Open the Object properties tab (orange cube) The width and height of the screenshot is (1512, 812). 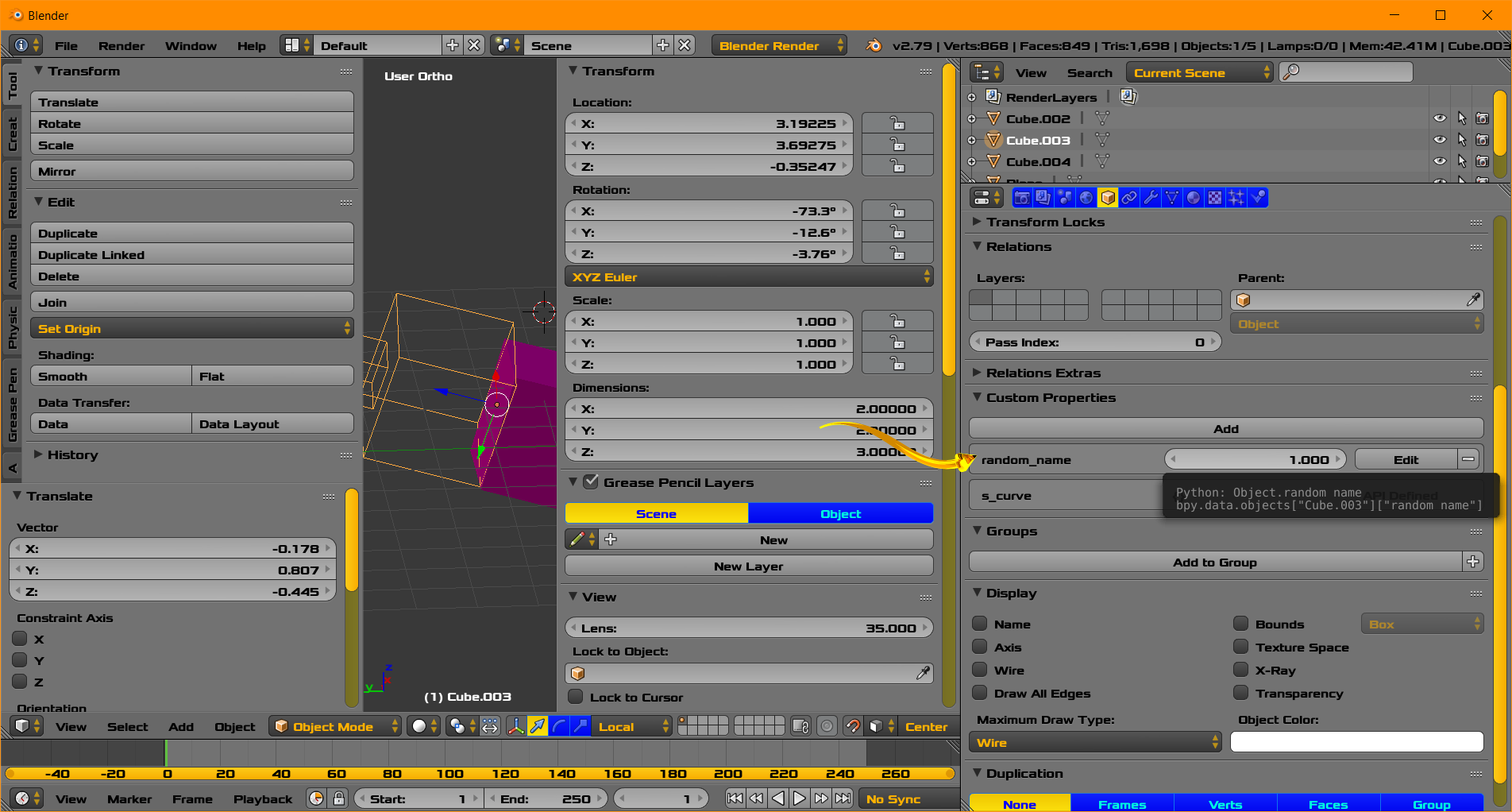(1108, 198)
